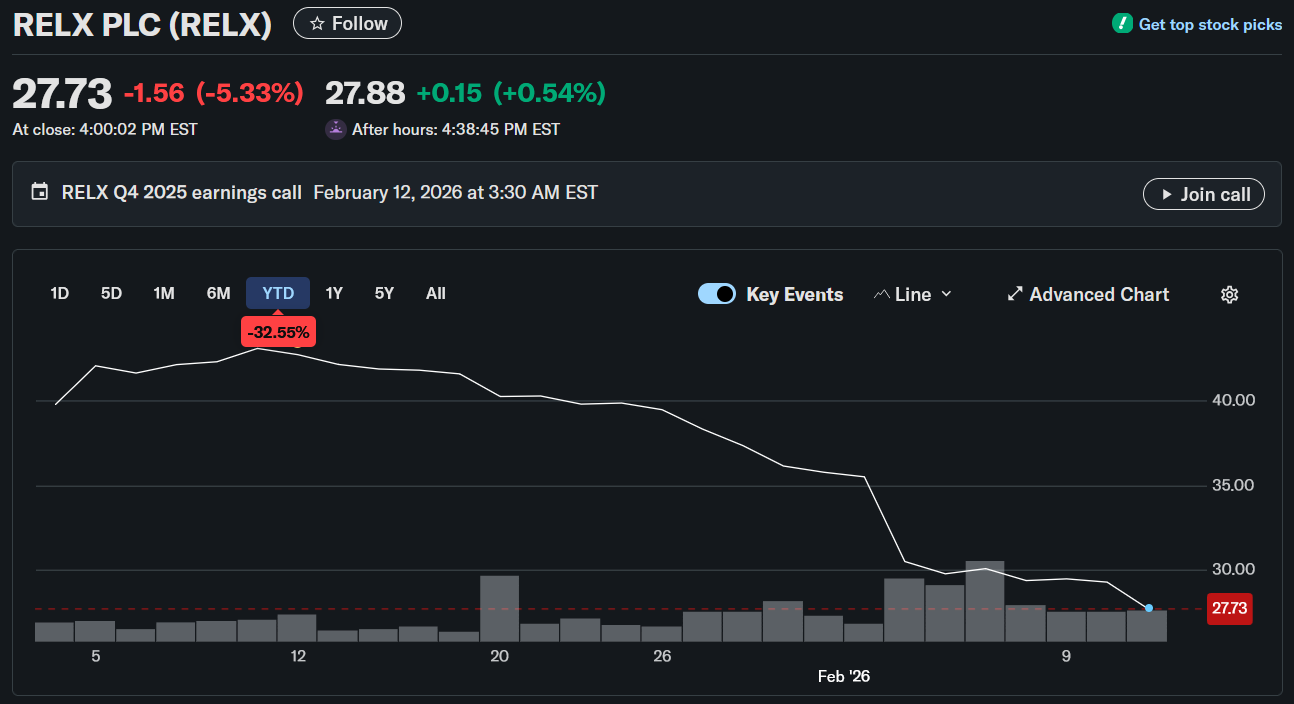Click the green lightbulb icon for stock picks

pos(1121,23)
